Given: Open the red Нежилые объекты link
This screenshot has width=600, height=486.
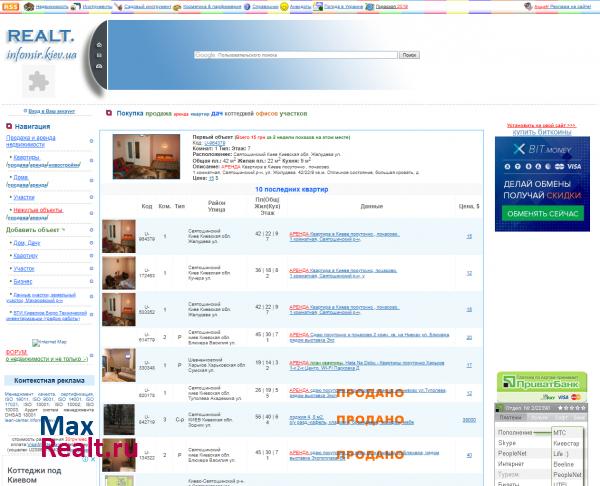Looking at the screenshot, I should [x=38, y=210].
